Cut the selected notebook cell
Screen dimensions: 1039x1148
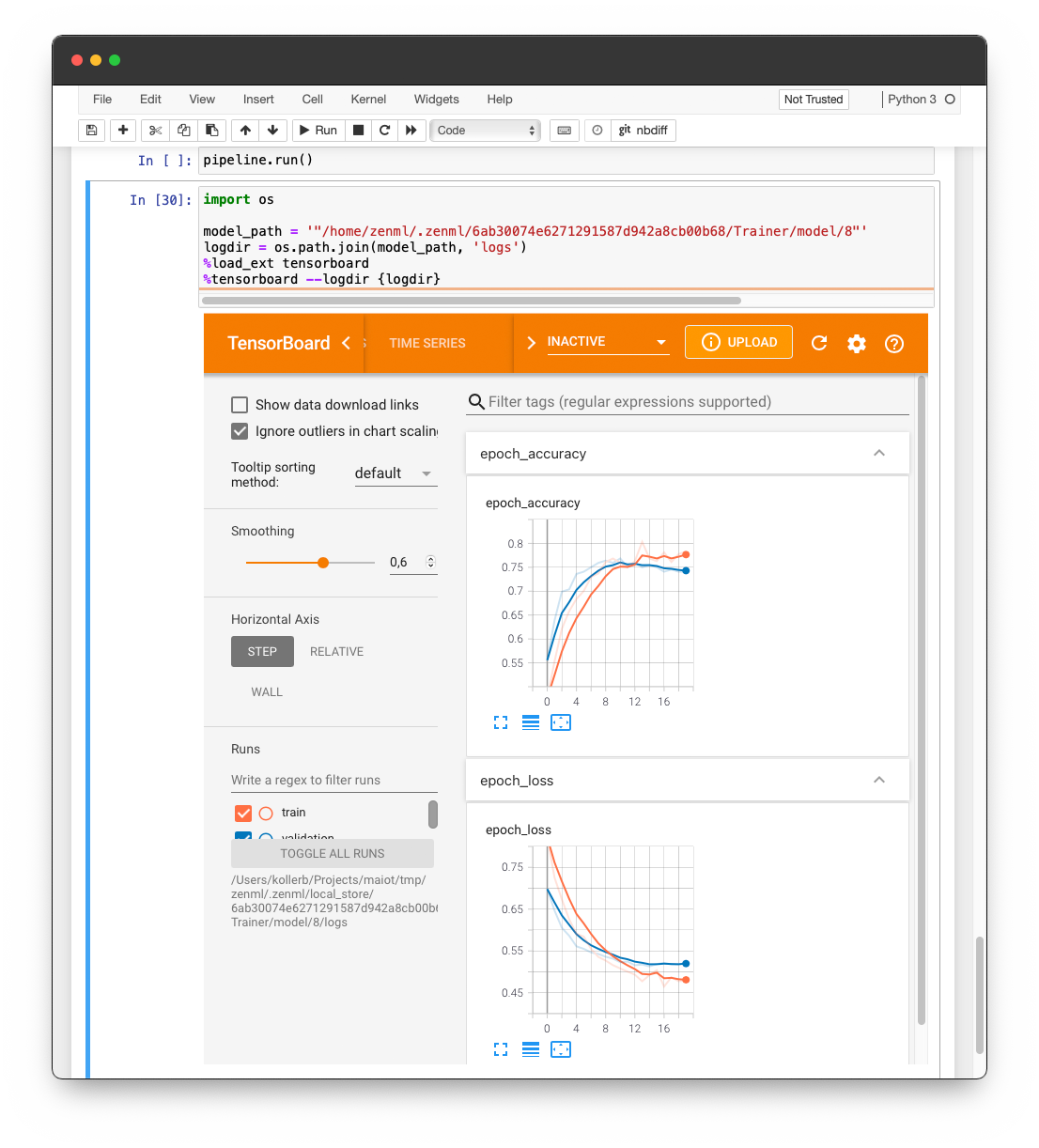pos(155,130)
